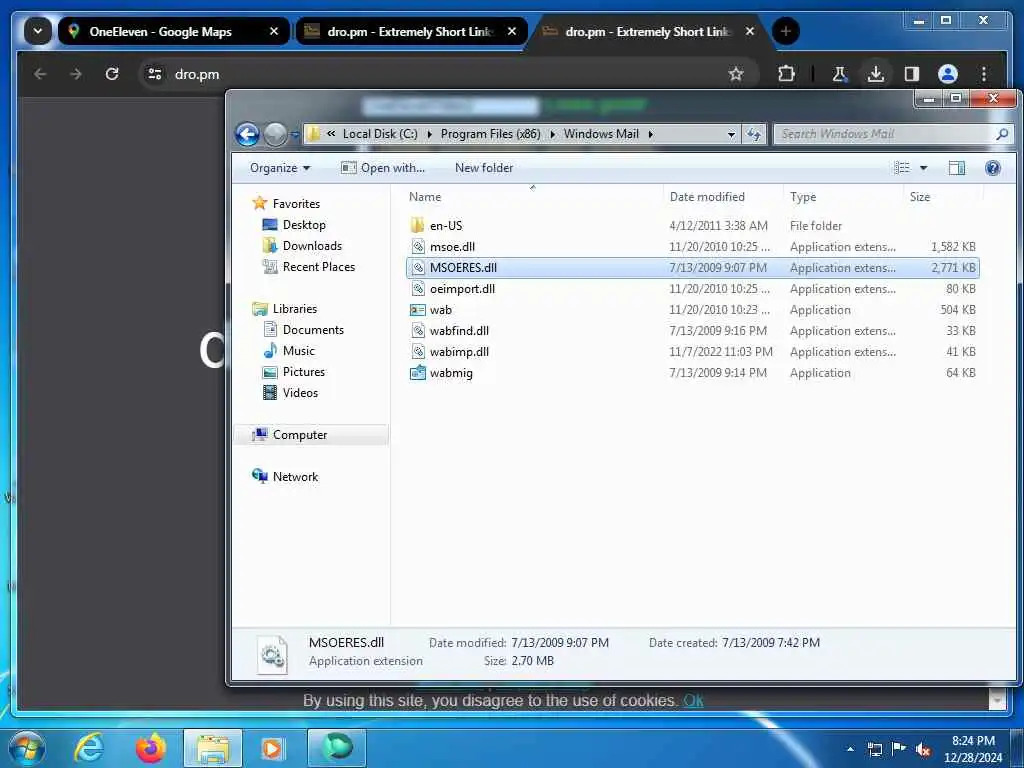Open Videos library
The image size is (1024, 768).
[x=290, y=392]
